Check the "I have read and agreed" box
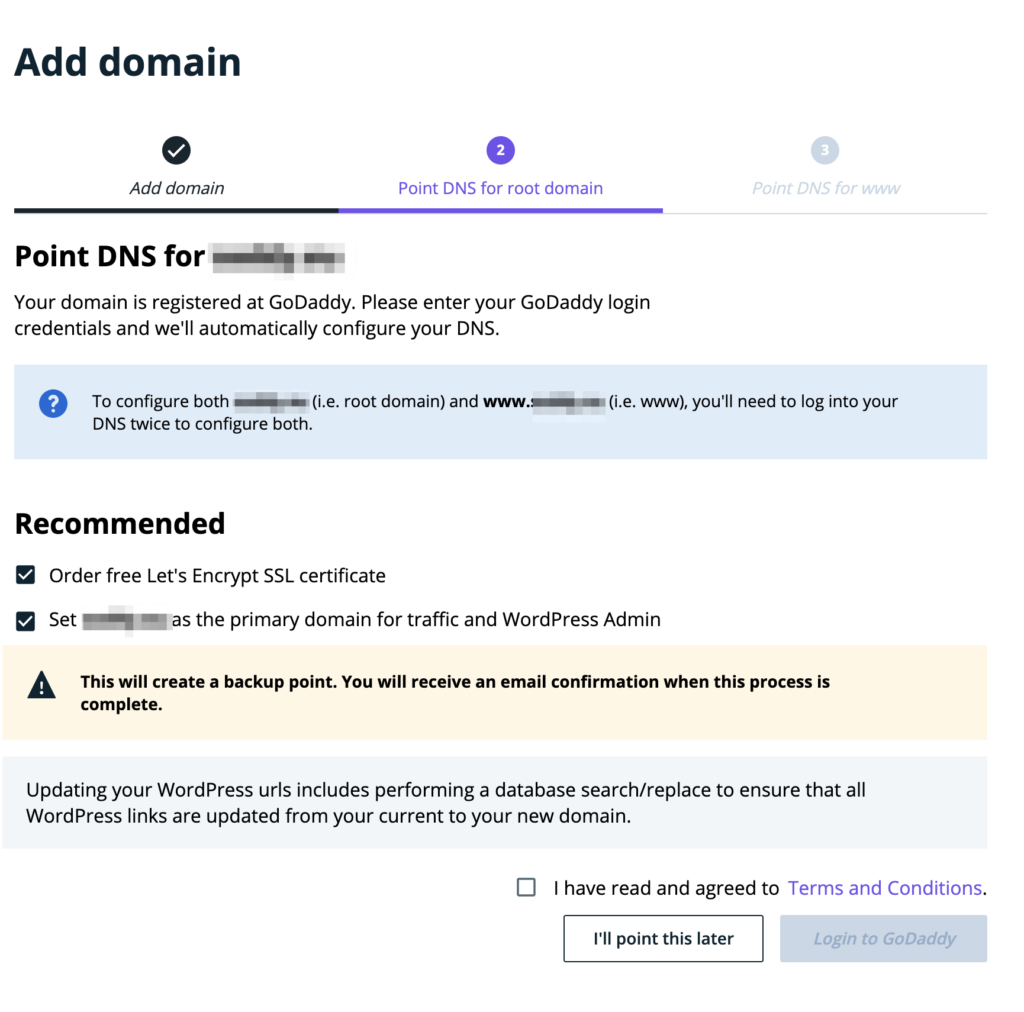1024x1012 pixels. click(x=526, y=887)
